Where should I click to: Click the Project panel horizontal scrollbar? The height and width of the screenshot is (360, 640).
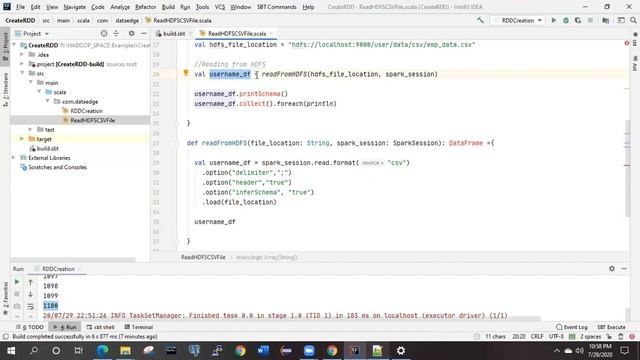73,260
